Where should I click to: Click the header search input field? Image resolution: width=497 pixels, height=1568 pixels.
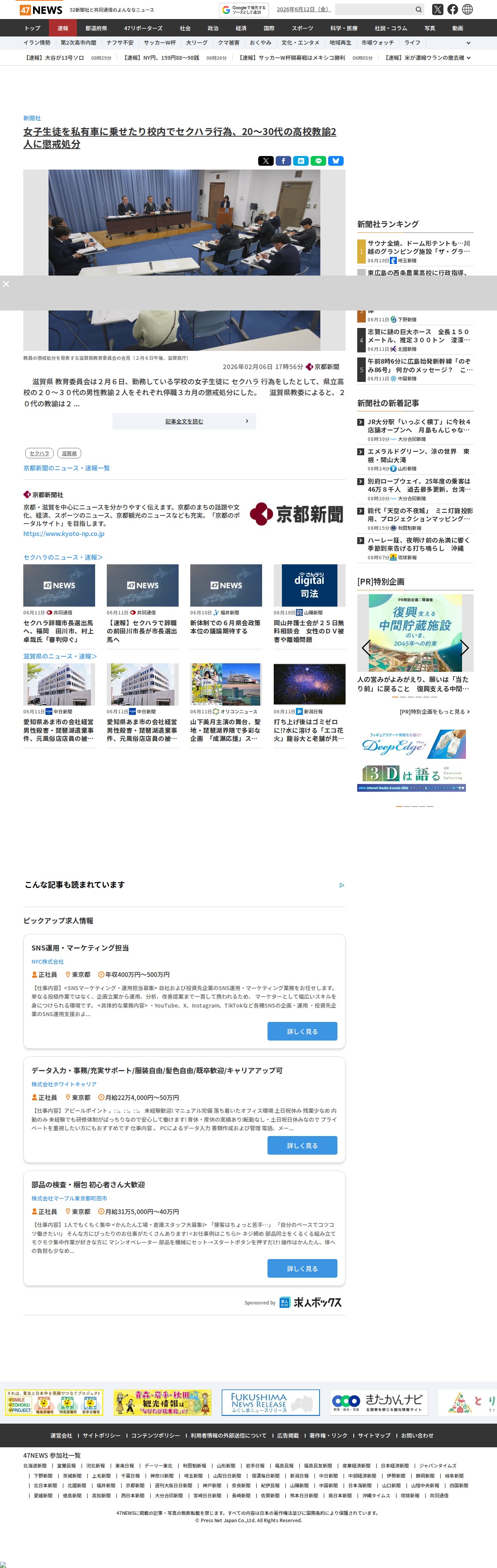click(x=375, y=9)
